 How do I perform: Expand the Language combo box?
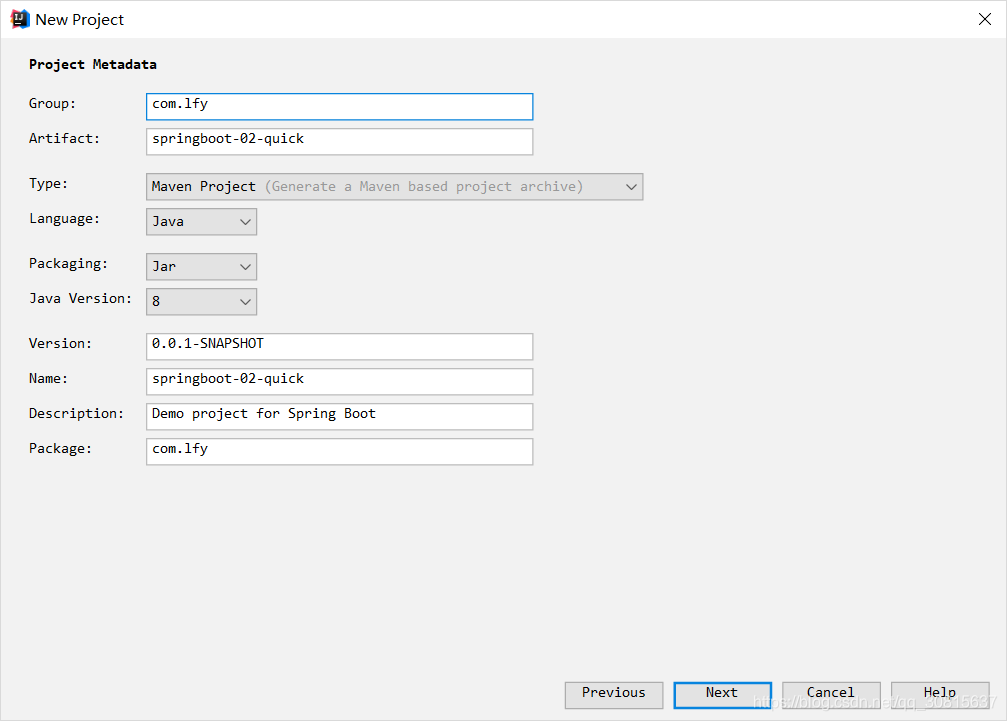[x=202, y=222]
